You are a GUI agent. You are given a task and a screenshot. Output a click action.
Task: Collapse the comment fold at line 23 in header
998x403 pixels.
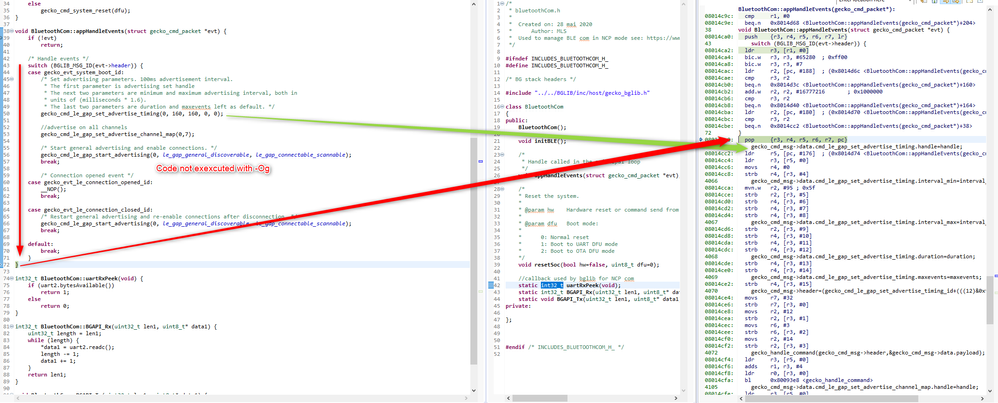point(500,155)
